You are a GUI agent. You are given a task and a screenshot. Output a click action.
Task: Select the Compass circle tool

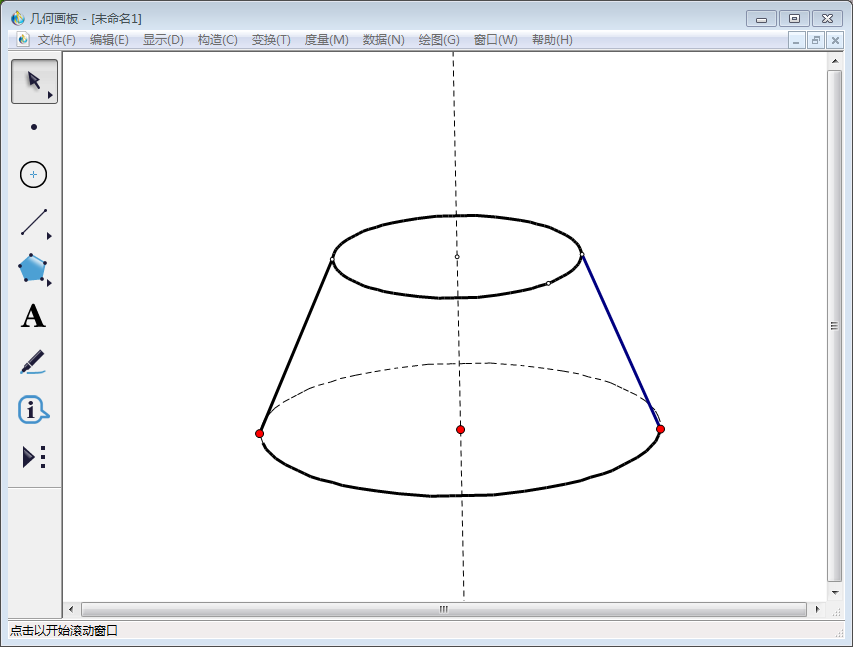34,174
